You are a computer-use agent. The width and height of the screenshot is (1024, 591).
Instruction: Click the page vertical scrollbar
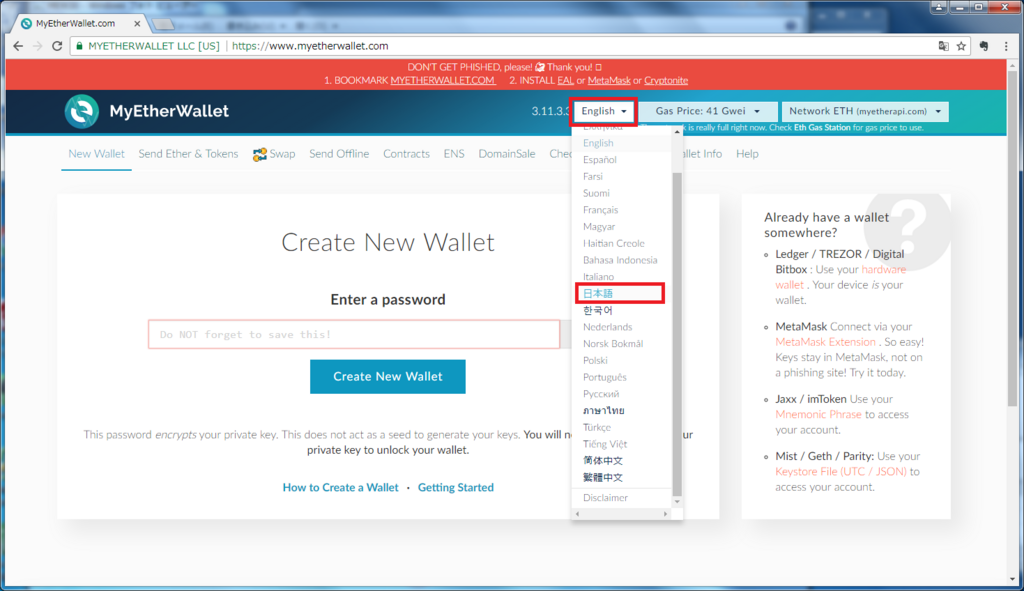pyautogui.click(x=1013, y=238)
